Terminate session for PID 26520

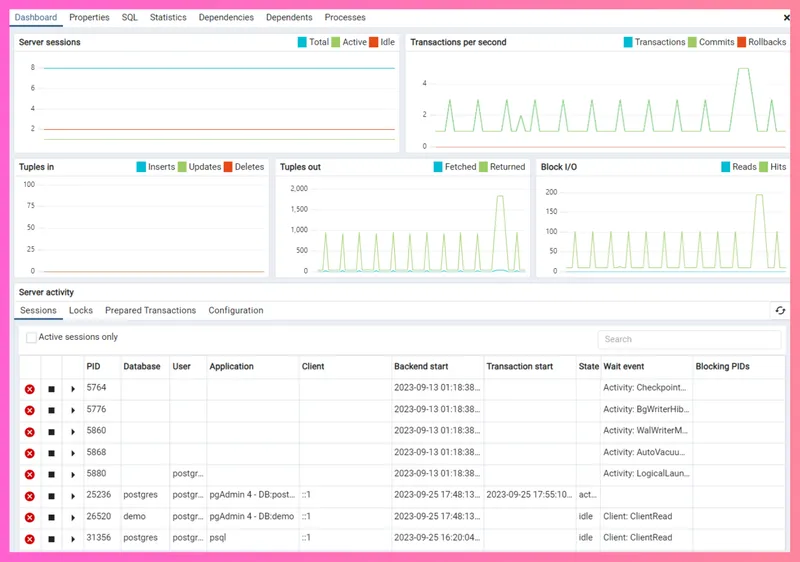pos(30,518)
